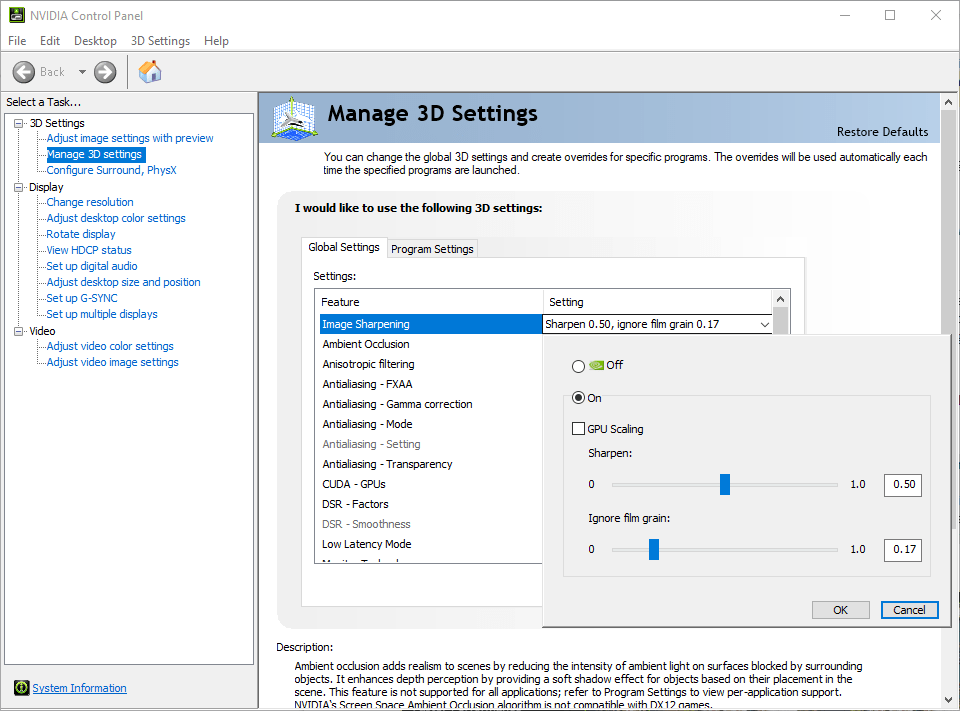Click the System Information icon at bottom left
960x711 pixels.
pos(22,687)
